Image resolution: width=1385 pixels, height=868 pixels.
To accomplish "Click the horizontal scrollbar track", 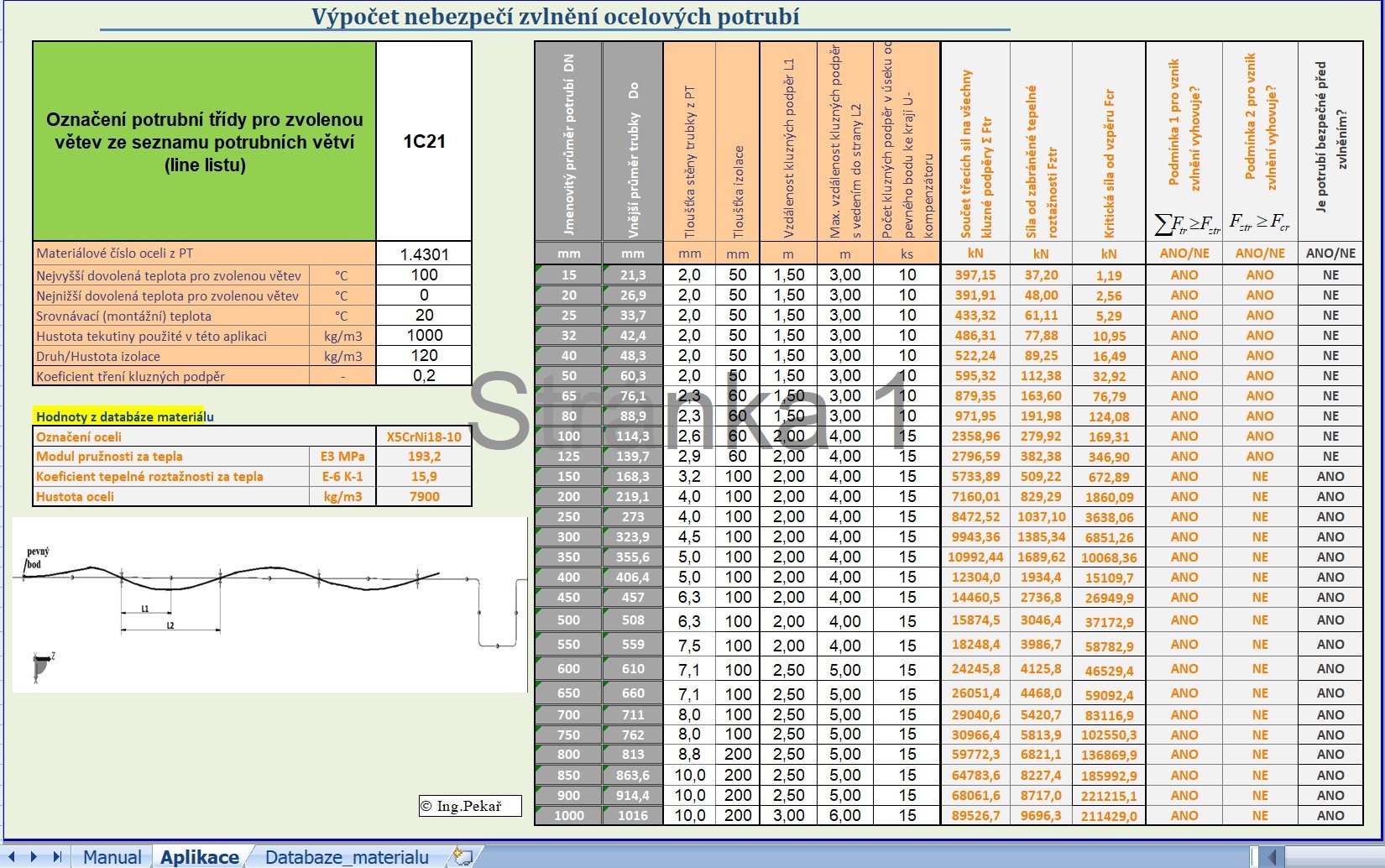I will point(1335,857).
